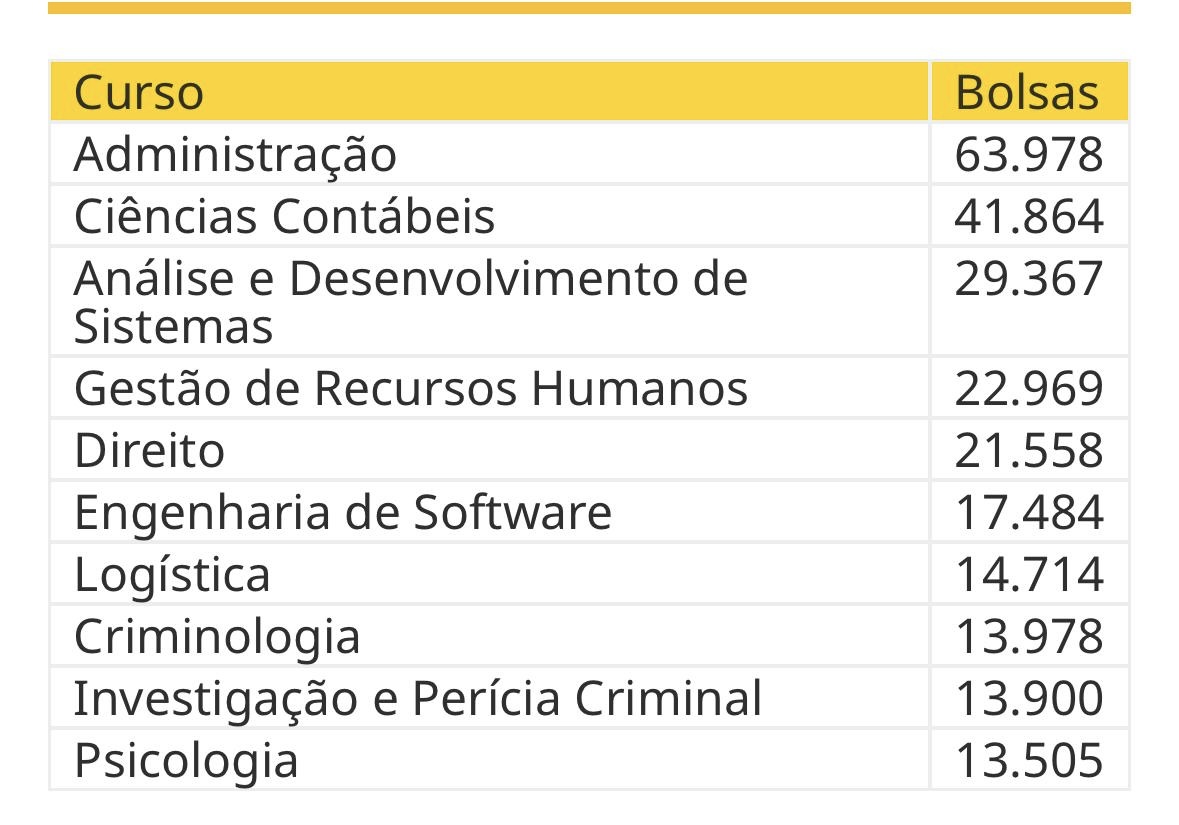Image resolution: width=1179 pixels, height=825 pixels.
Task: Click the 29.367 value cell
Action: 1029,280
